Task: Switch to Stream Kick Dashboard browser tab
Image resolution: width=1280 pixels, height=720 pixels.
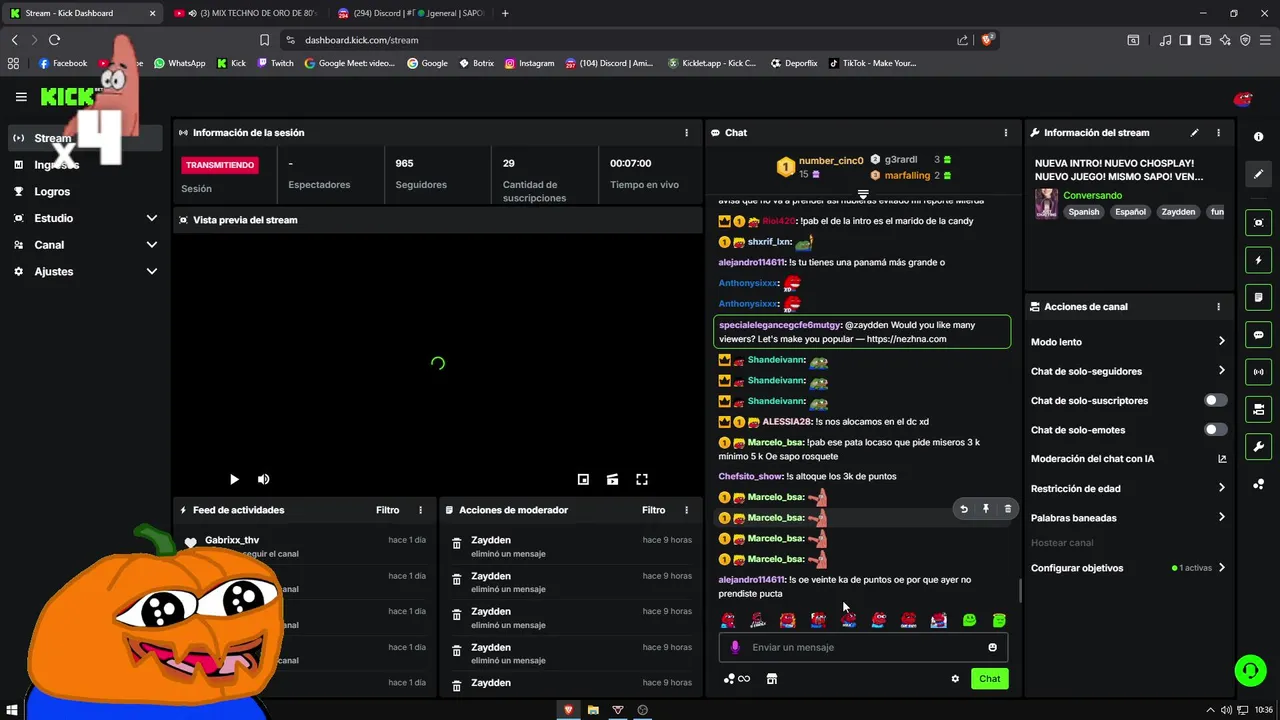Action: pos(82,13)
